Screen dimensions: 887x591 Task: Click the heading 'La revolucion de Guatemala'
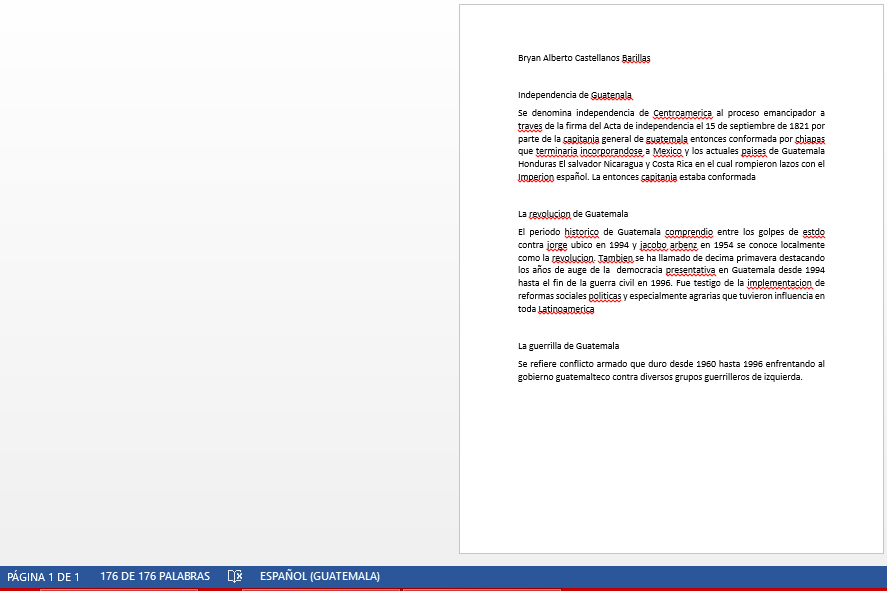coord(572,214)
